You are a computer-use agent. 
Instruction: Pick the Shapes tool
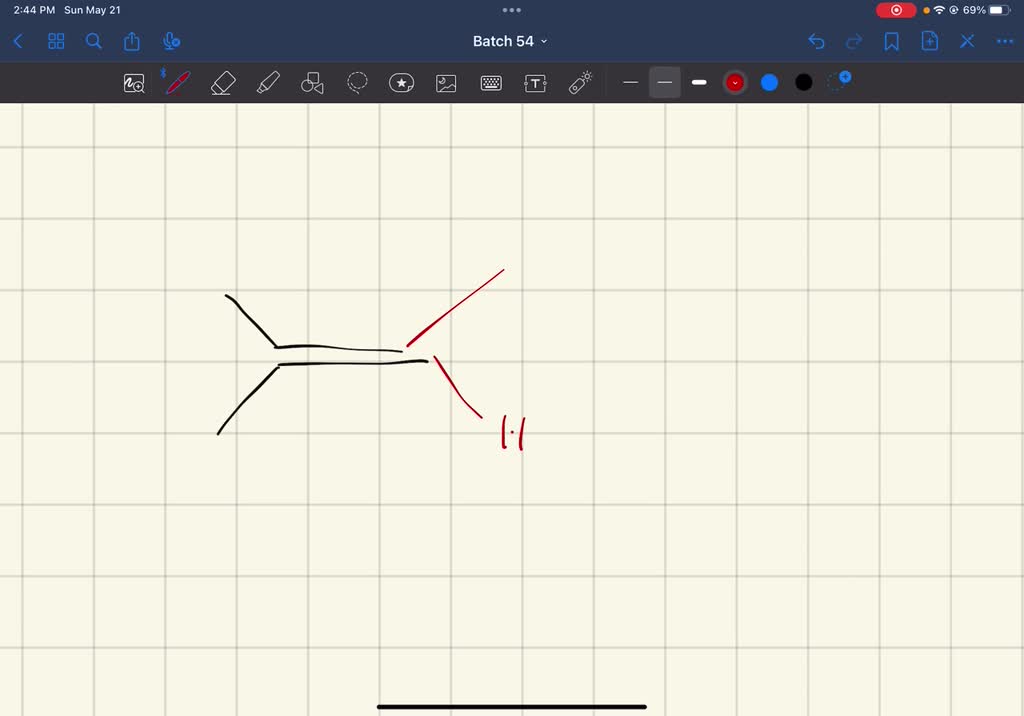pos(311,82)
